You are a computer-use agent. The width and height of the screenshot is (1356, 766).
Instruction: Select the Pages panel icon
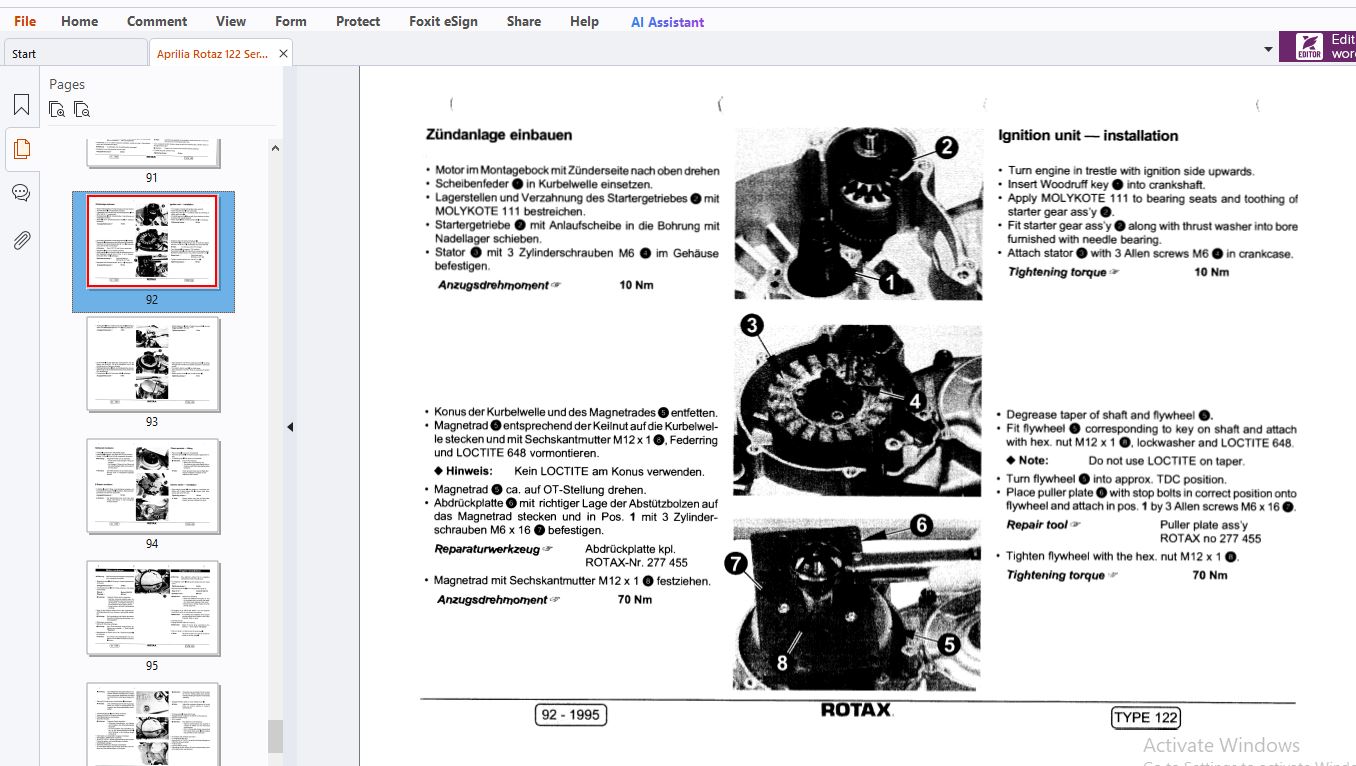(21, 149)
